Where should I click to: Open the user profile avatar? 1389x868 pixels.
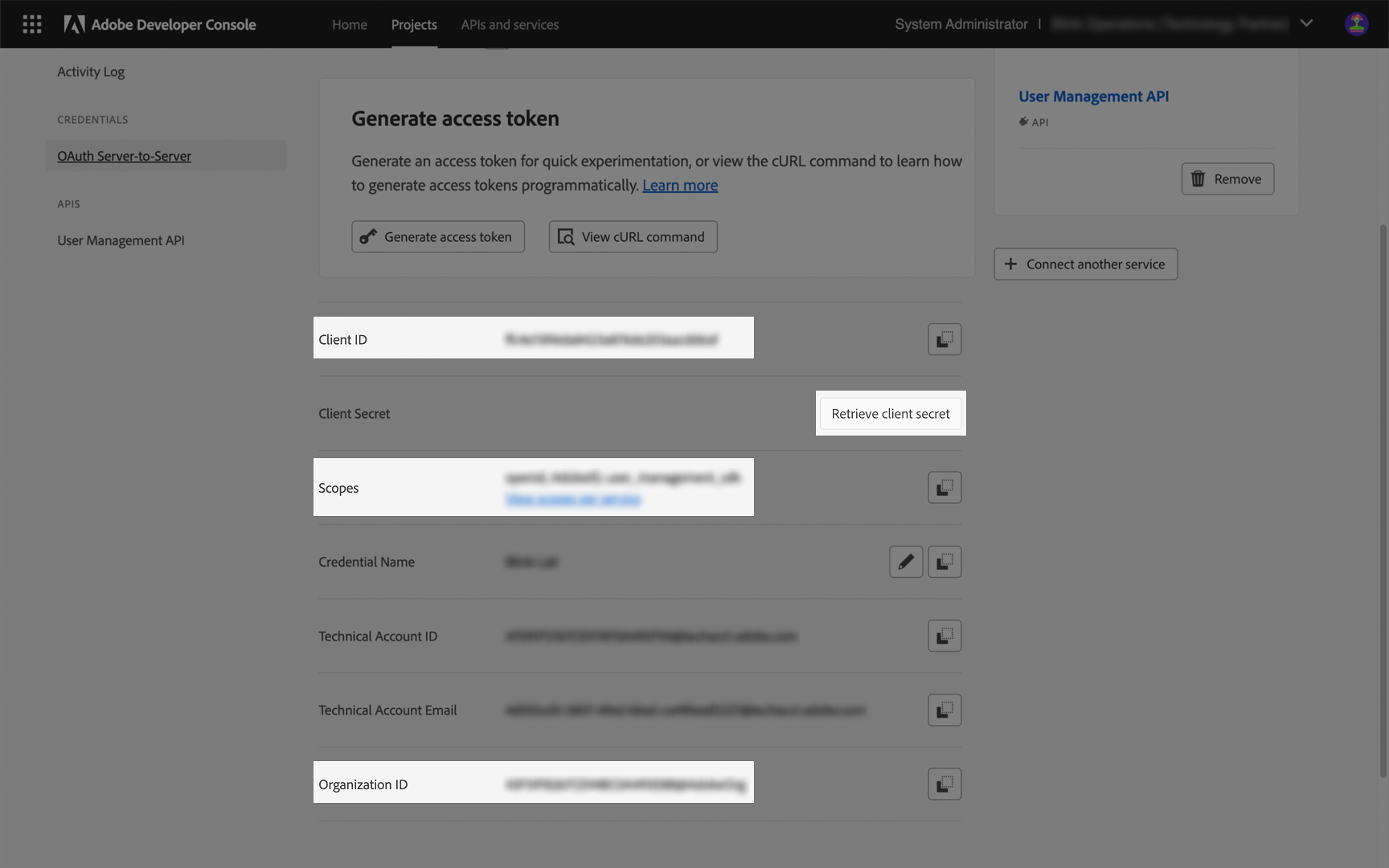[1357, 24]
